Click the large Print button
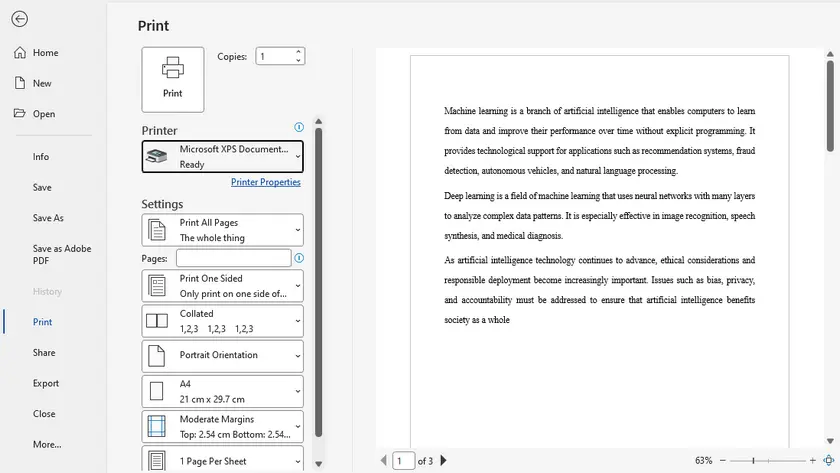This screenshot has height=473, width=840. pyautogui.click(x=172, y=79)
